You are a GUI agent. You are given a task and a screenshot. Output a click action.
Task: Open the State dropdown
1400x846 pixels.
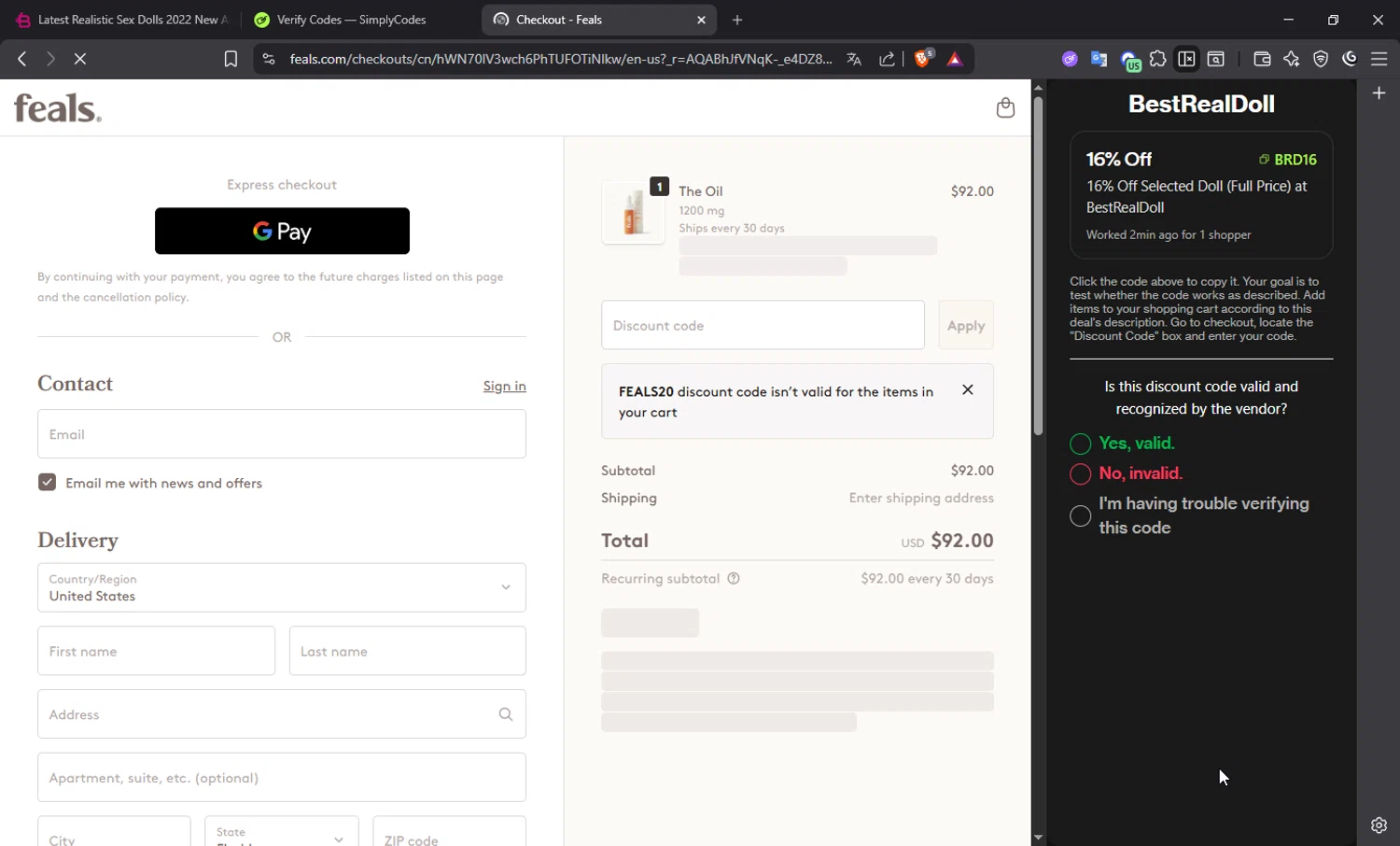281,831
